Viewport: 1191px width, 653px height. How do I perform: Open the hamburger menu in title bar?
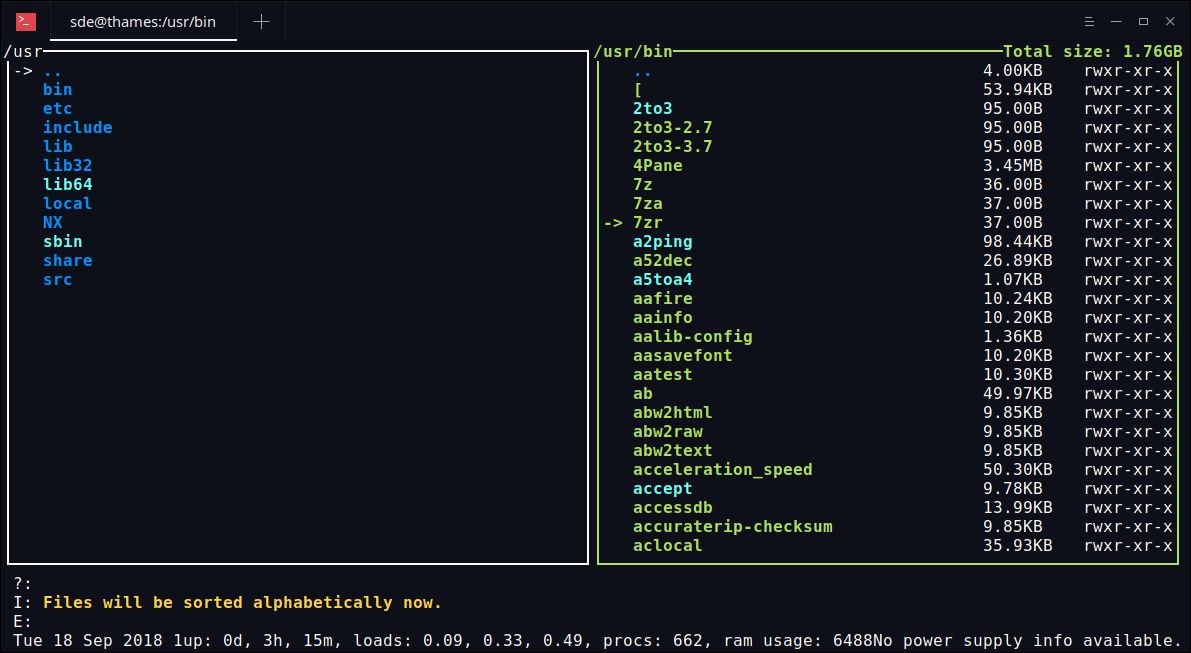[x=1088, y=22]
